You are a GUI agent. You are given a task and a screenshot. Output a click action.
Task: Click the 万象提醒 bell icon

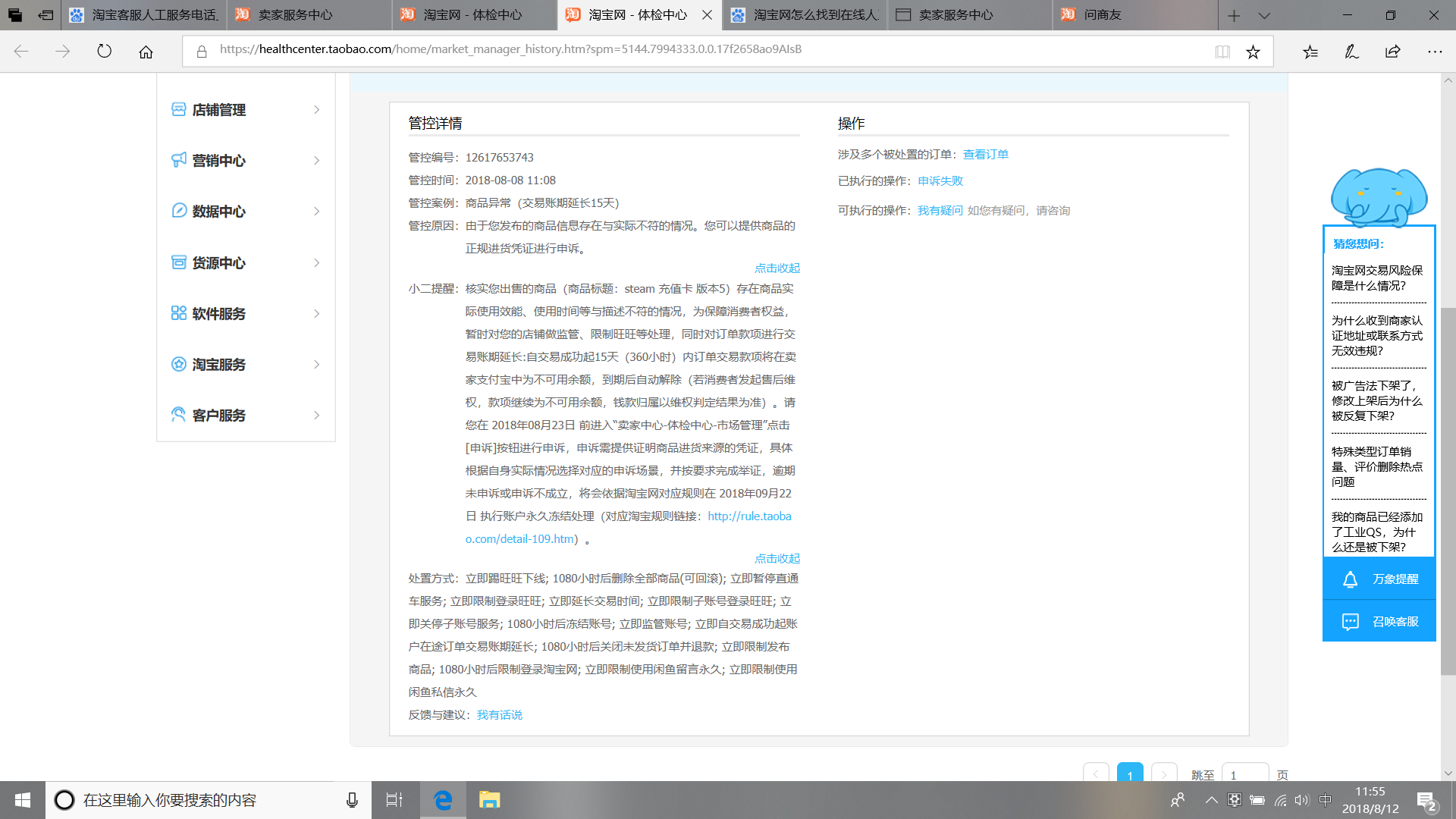click(x=1350, y=579)
